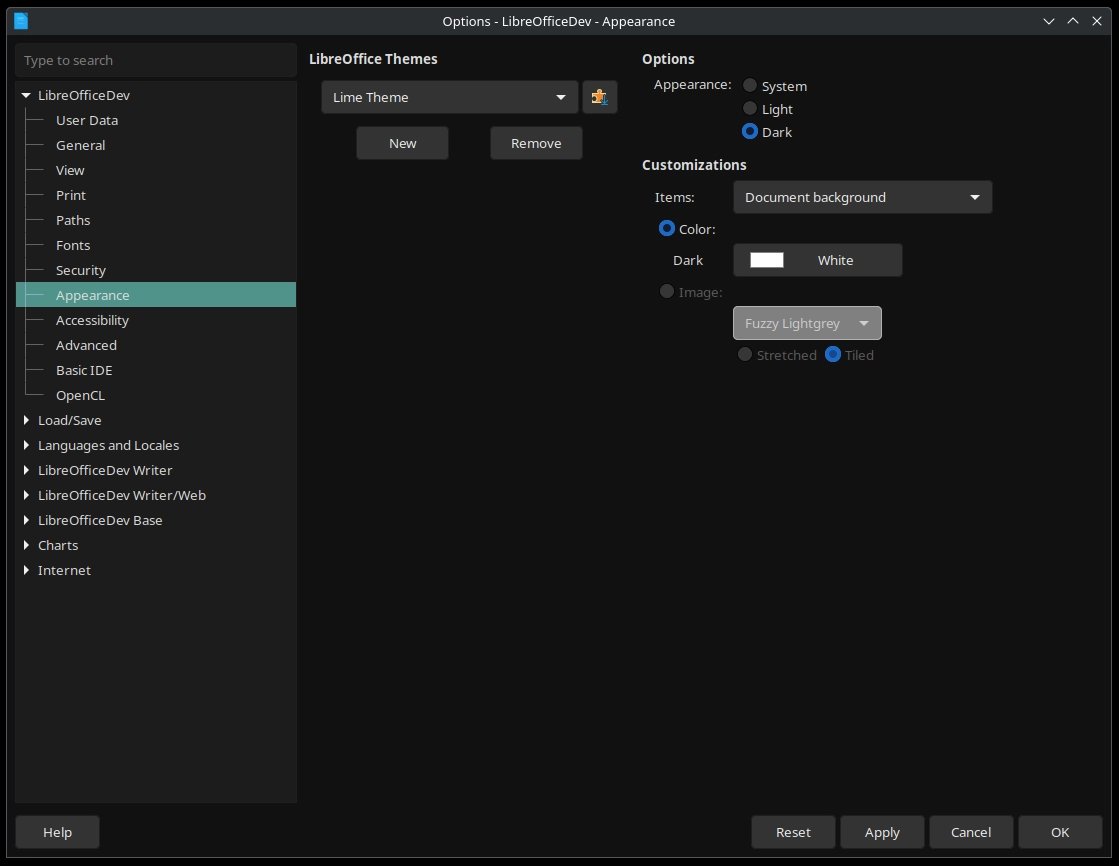The image size is (1119, 866).
Task: Go to the Security options page
Action: 80,270
